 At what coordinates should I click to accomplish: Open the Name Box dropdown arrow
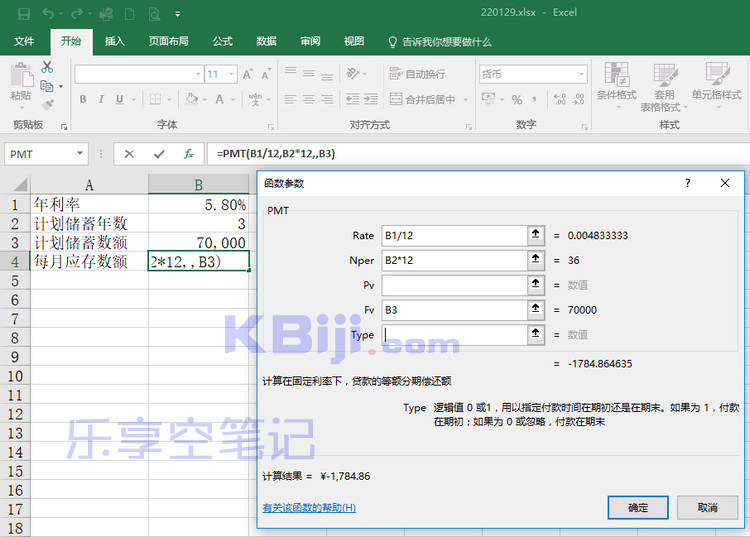(80, 153)
